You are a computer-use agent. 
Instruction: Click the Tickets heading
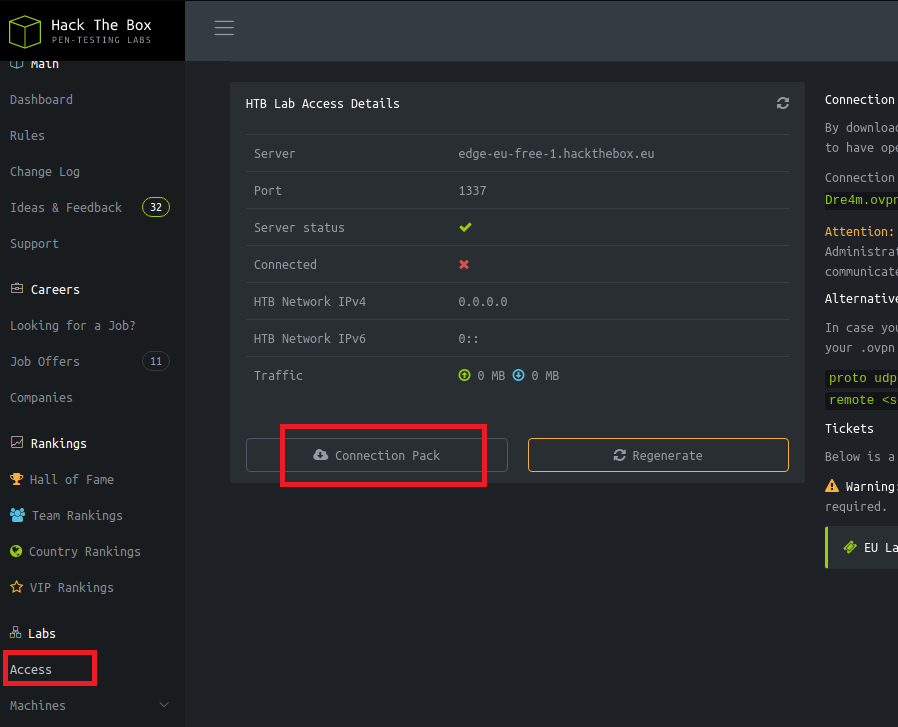[x=849, y=429]
